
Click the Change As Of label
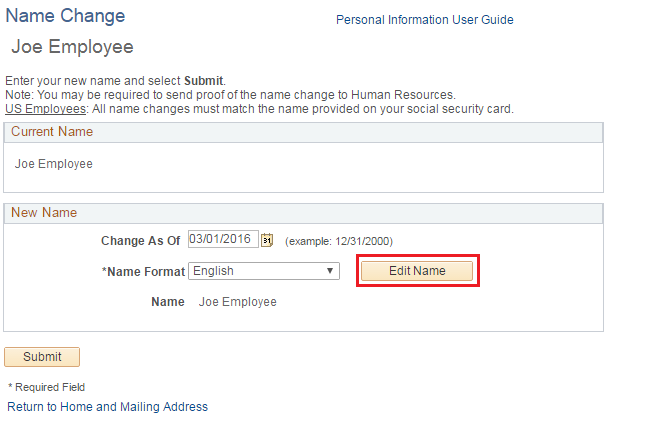coord(140,241)
